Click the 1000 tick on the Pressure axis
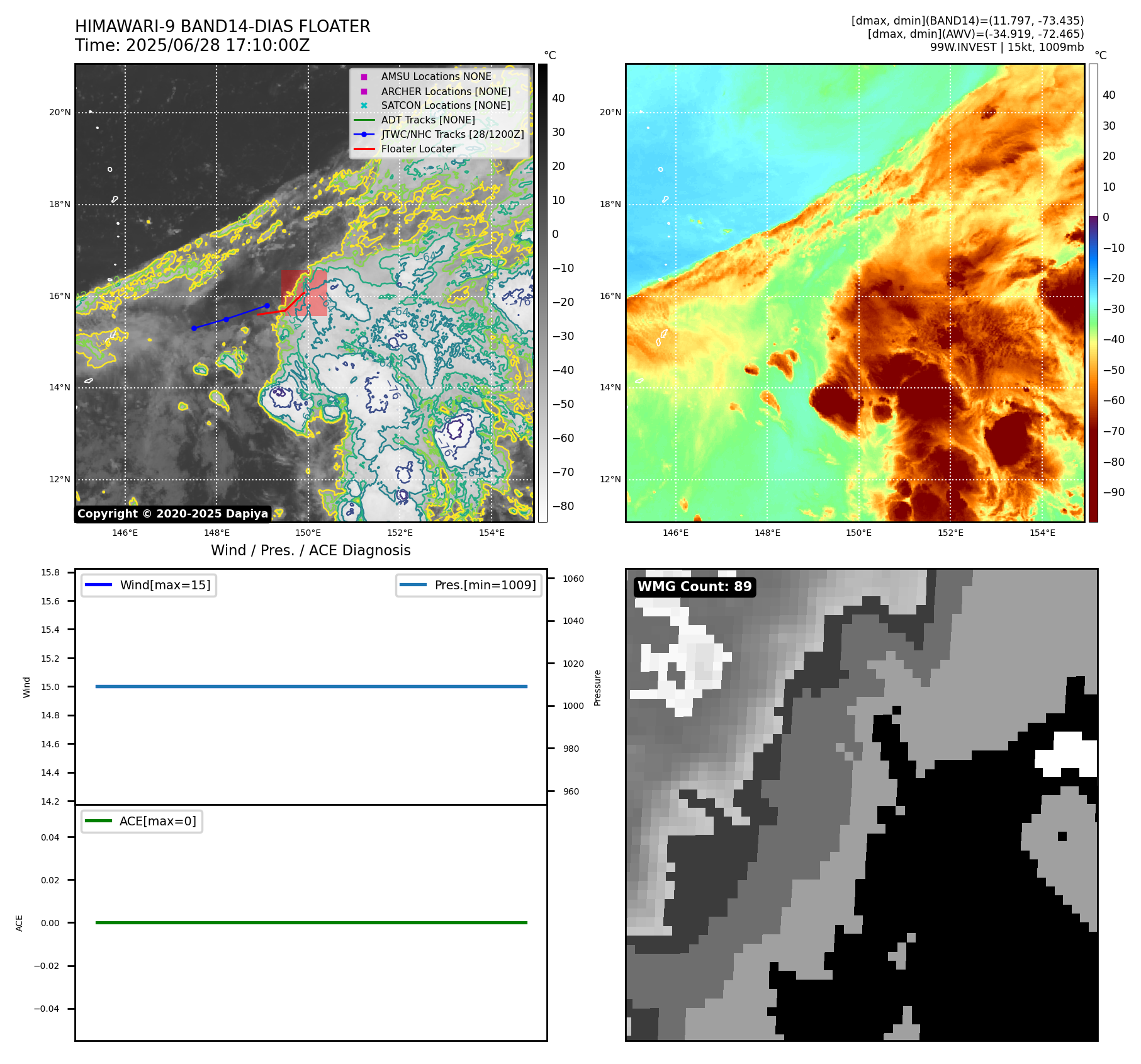 tap(573, 706)
